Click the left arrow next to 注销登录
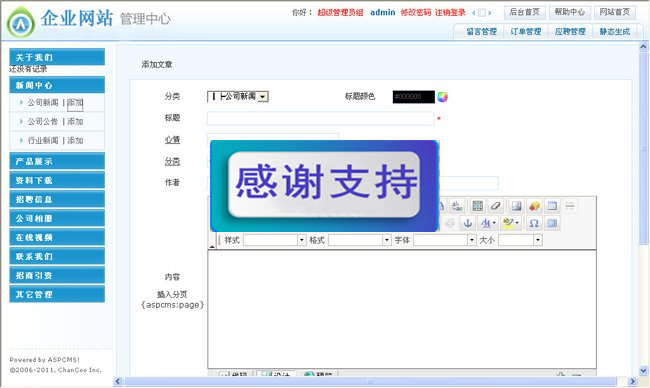Image resolution: width=650 pixels, height=388 pixels. (474, 13)
